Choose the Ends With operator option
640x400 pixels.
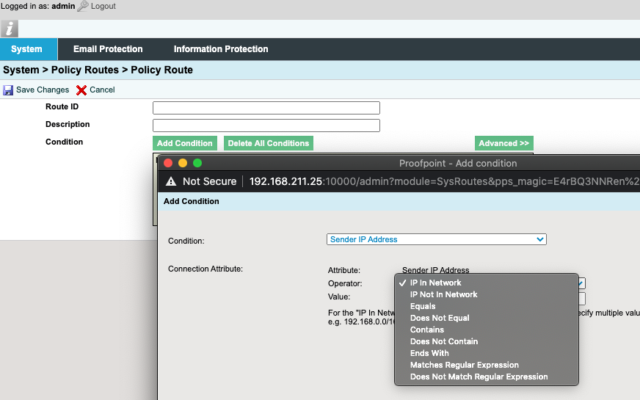coord(486,353)
